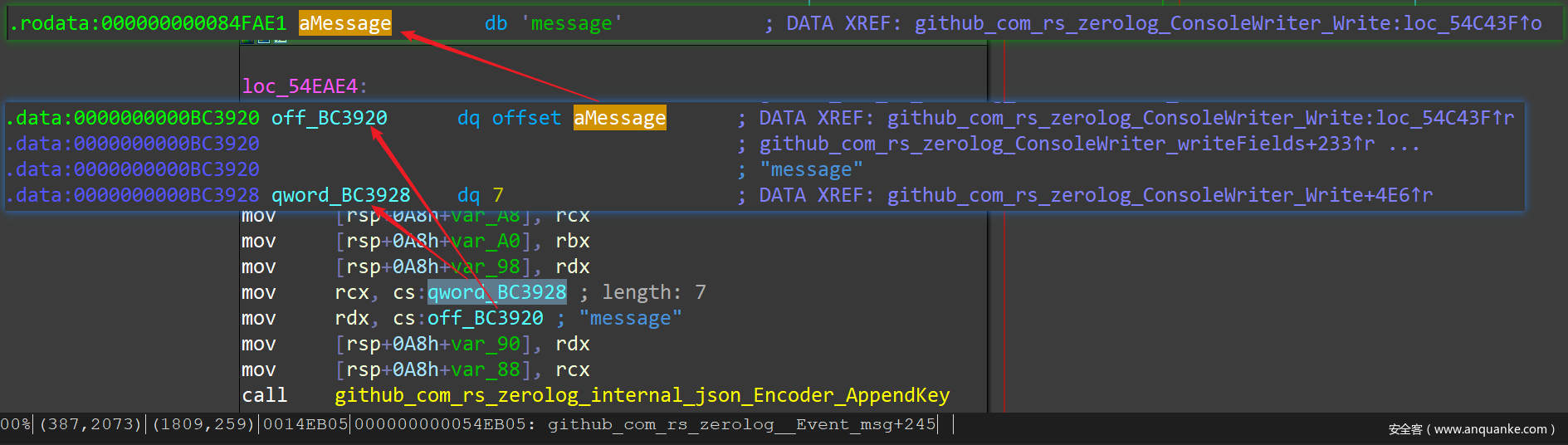Click the qword_BC3928 label in the .data popup

[x=340, y=195]
